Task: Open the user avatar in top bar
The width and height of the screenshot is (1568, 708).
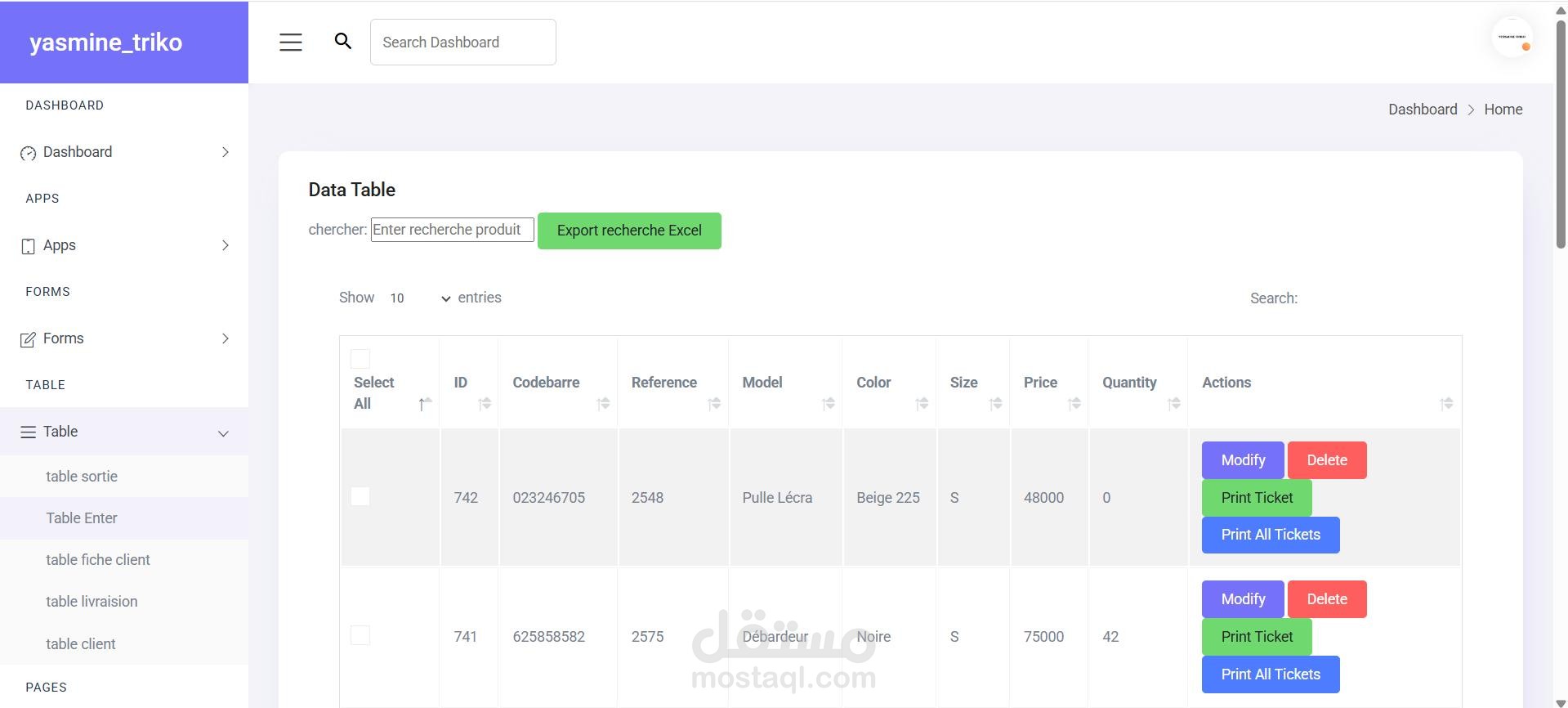Action: tap(1512, 38)
